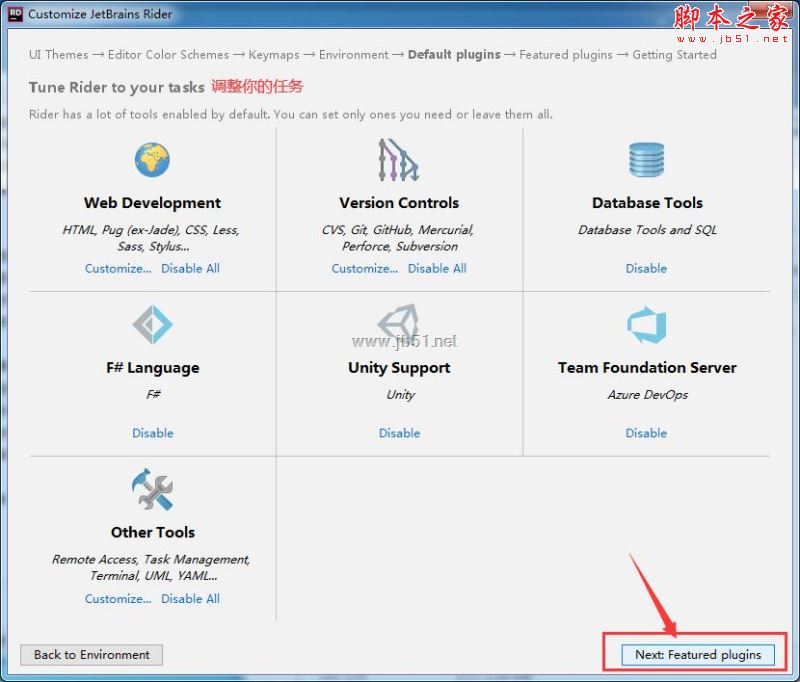Click the Database Tools cylinder icon

(646, 160)
